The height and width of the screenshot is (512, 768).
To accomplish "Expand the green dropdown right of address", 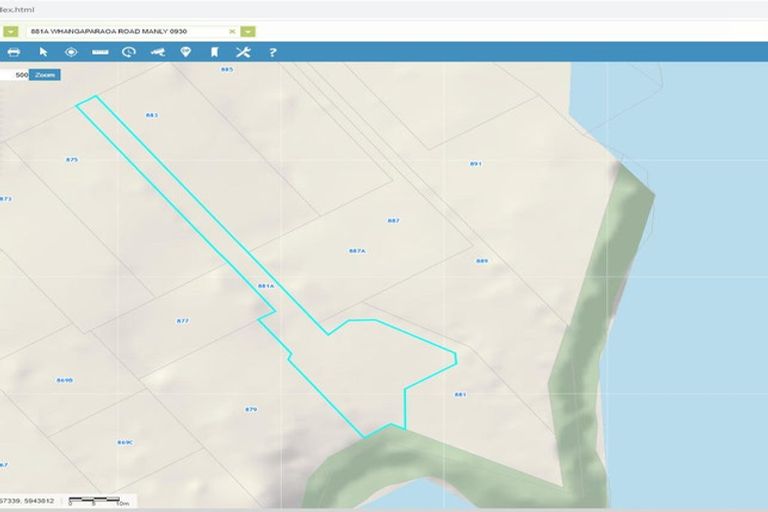I will coord(248,31).
